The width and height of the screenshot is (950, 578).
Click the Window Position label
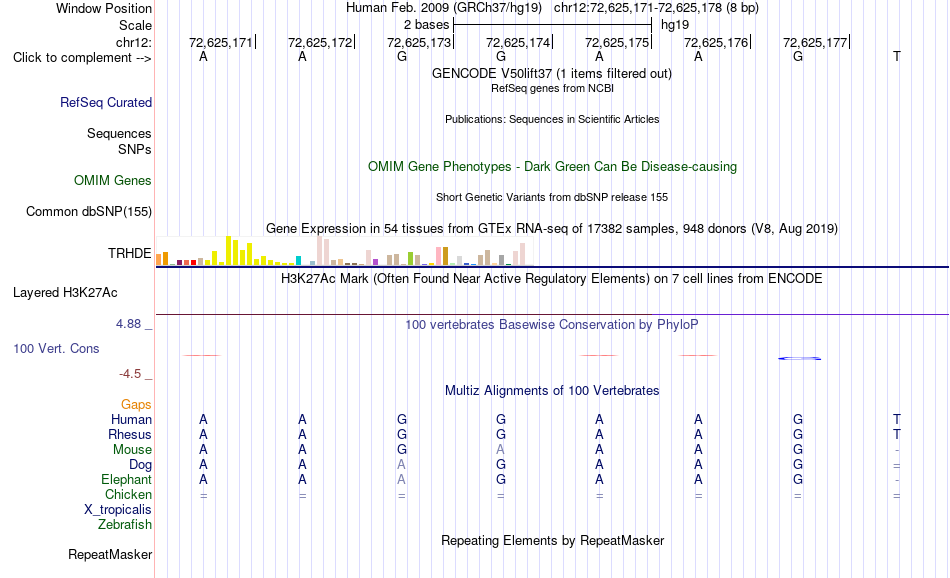point(104,8)
